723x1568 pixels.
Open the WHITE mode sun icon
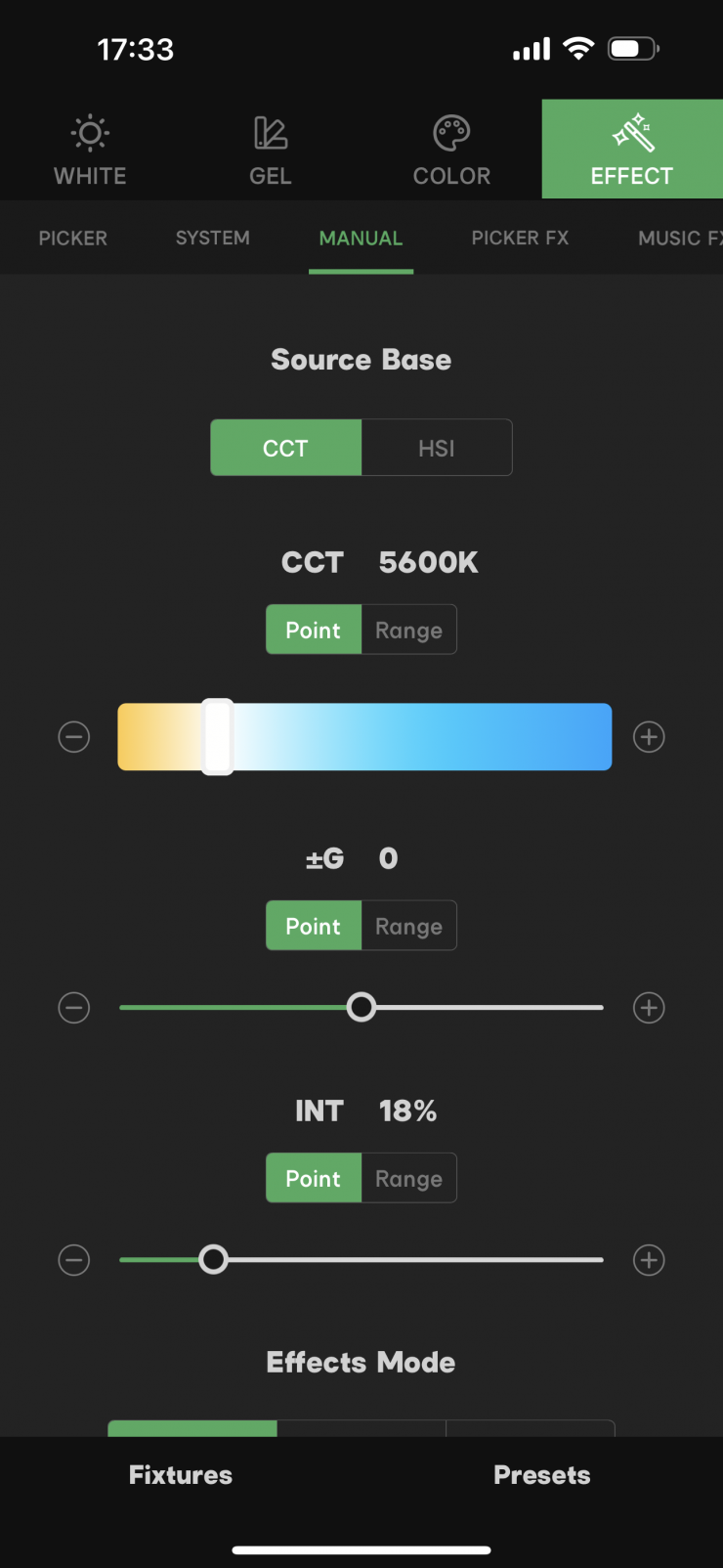(x=90, y=133)
